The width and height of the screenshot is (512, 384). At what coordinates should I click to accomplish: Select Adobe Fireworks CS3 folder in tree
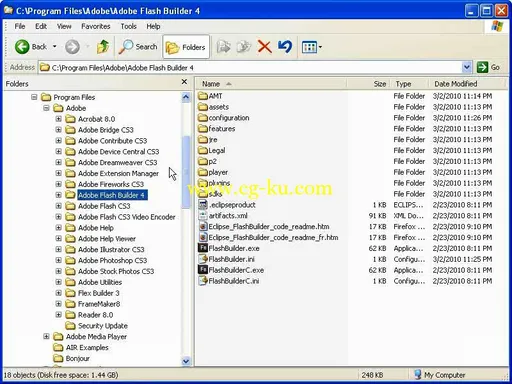coord(111,184)
